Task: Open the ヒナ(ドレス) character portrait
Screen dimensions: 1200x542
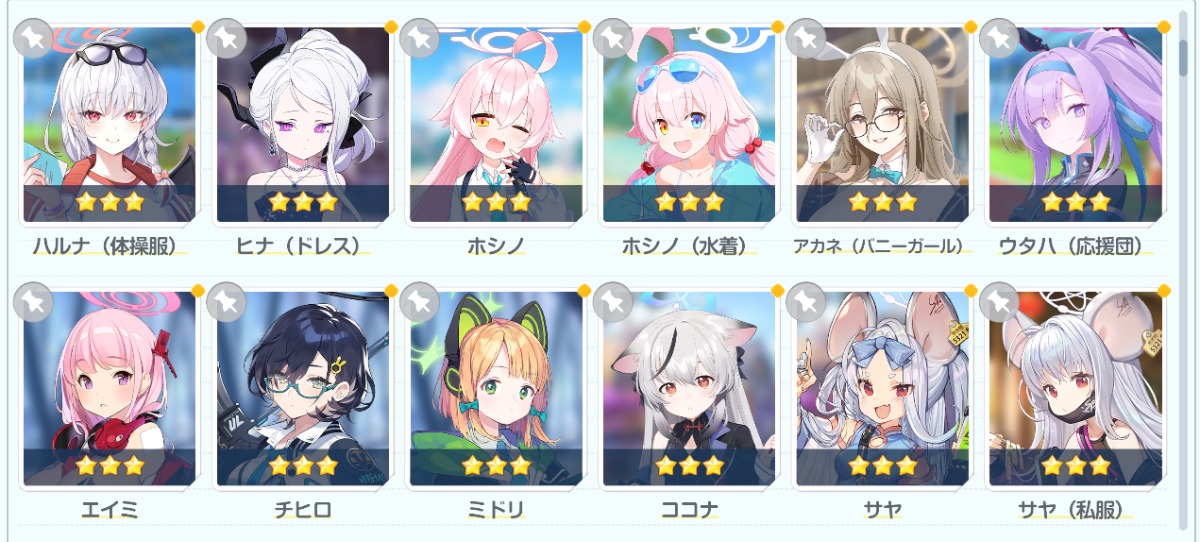Action: 303,125
